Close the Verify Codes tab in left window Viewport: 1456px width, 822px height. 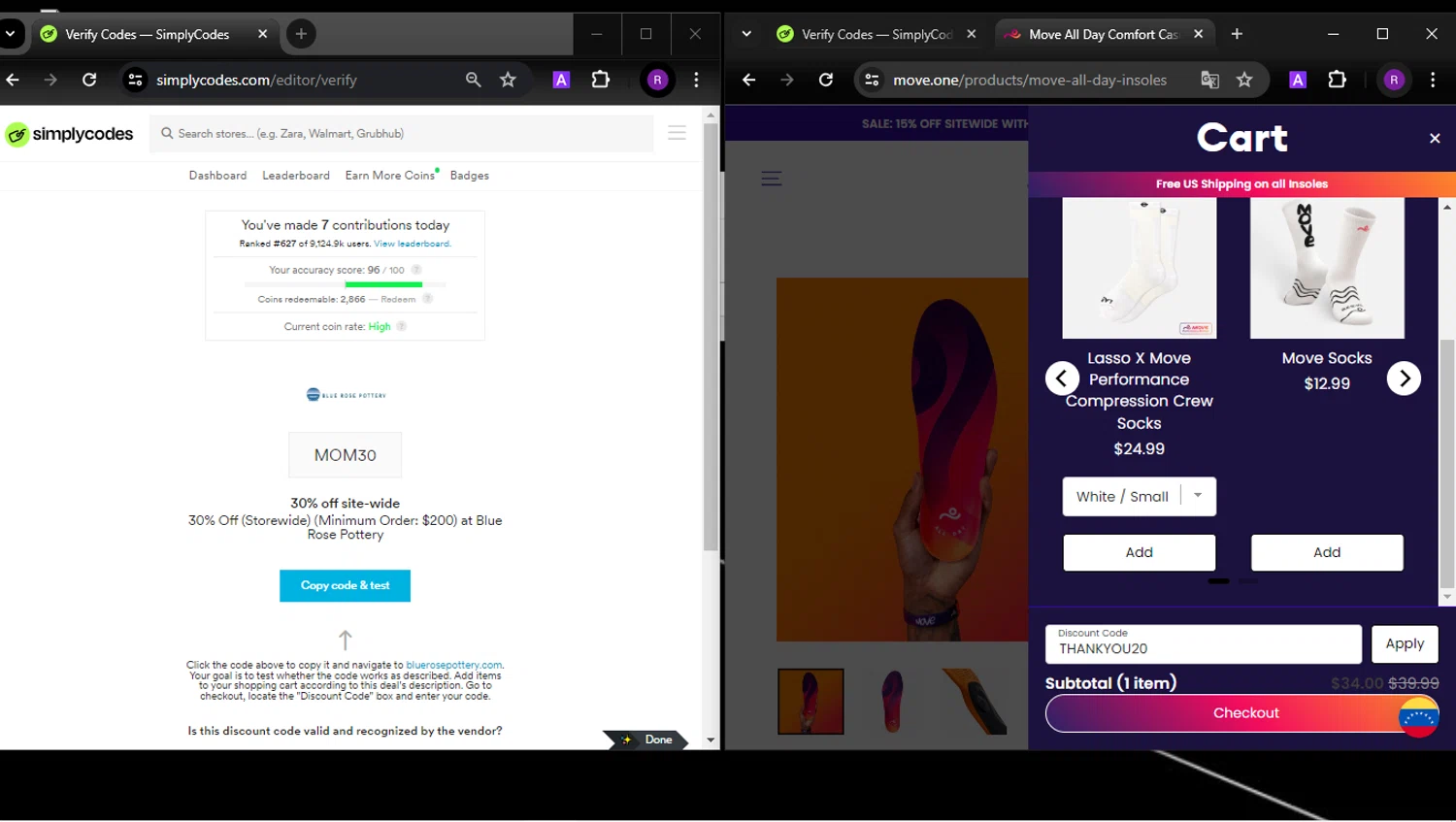click(262, 34)
